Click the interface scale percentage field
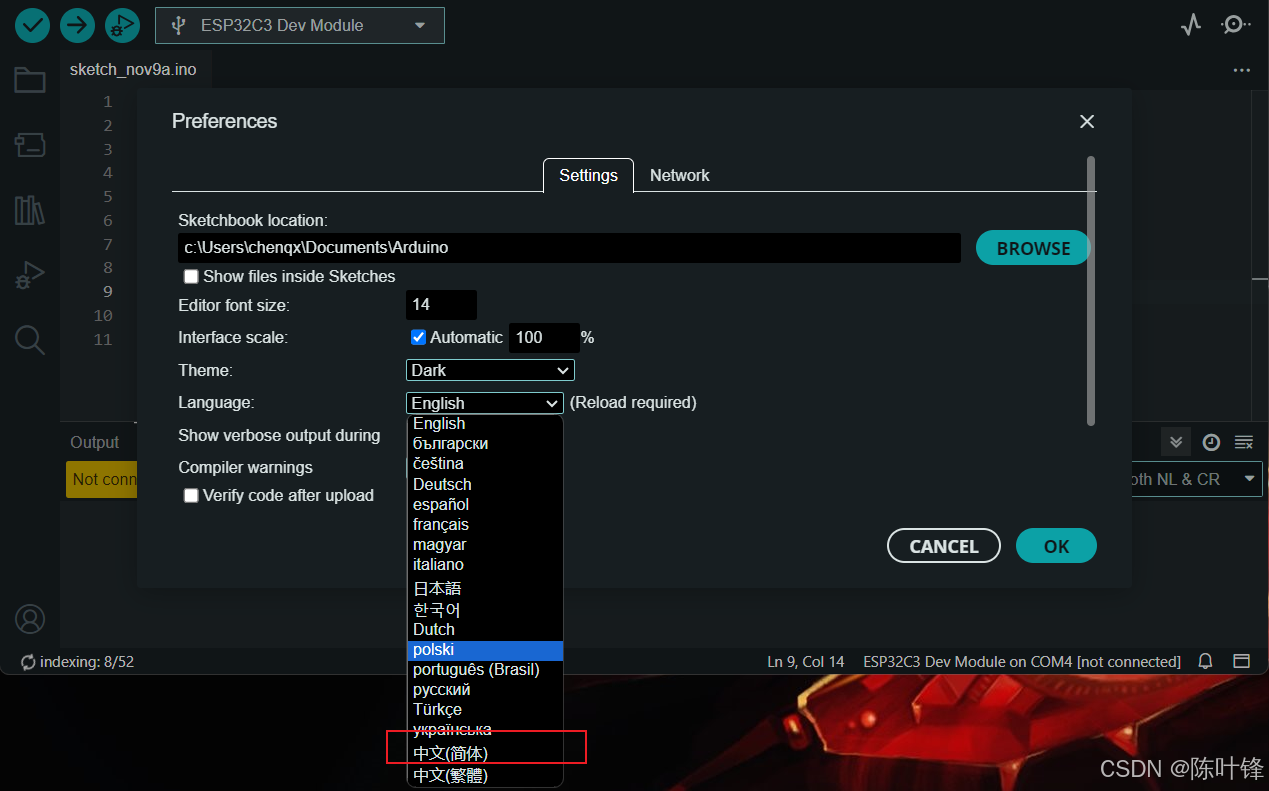The image size is (1269, 791). click(544, 338)
